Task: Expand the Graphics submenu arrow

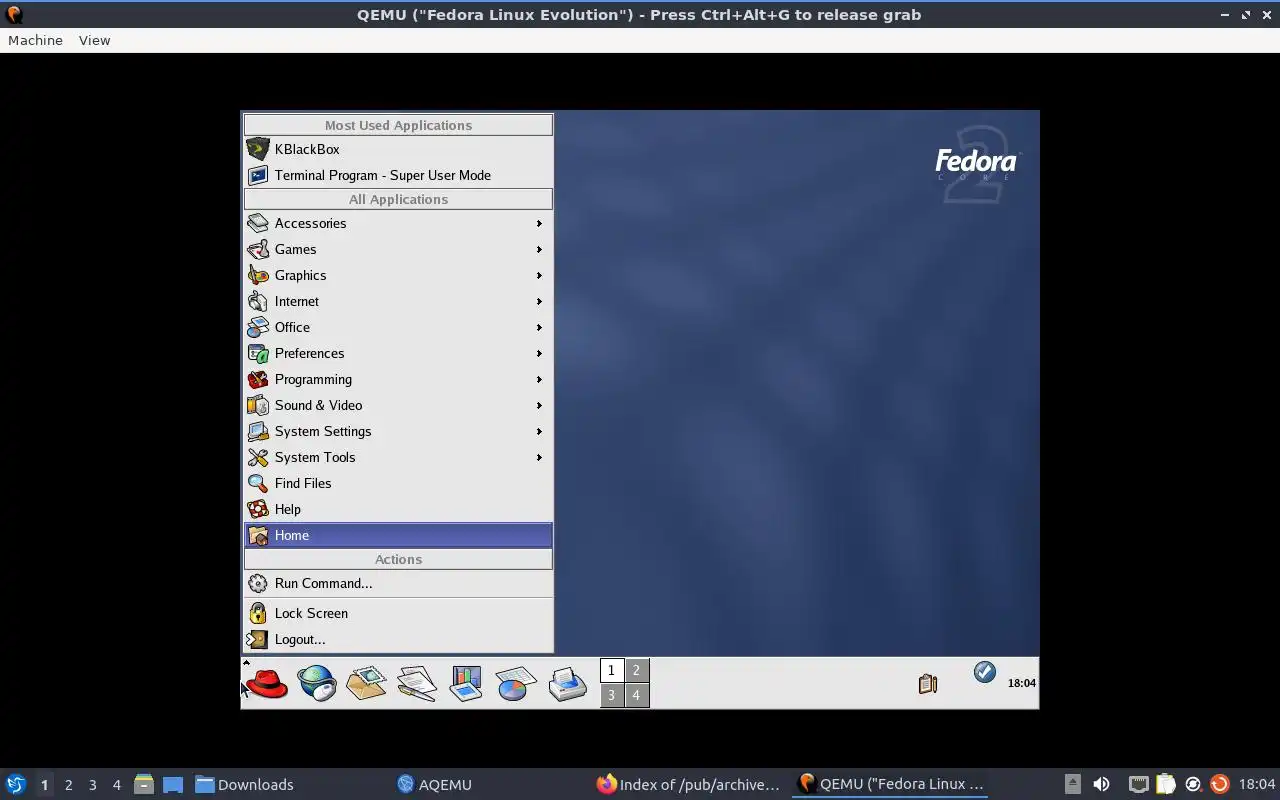Action: point(539,275)
